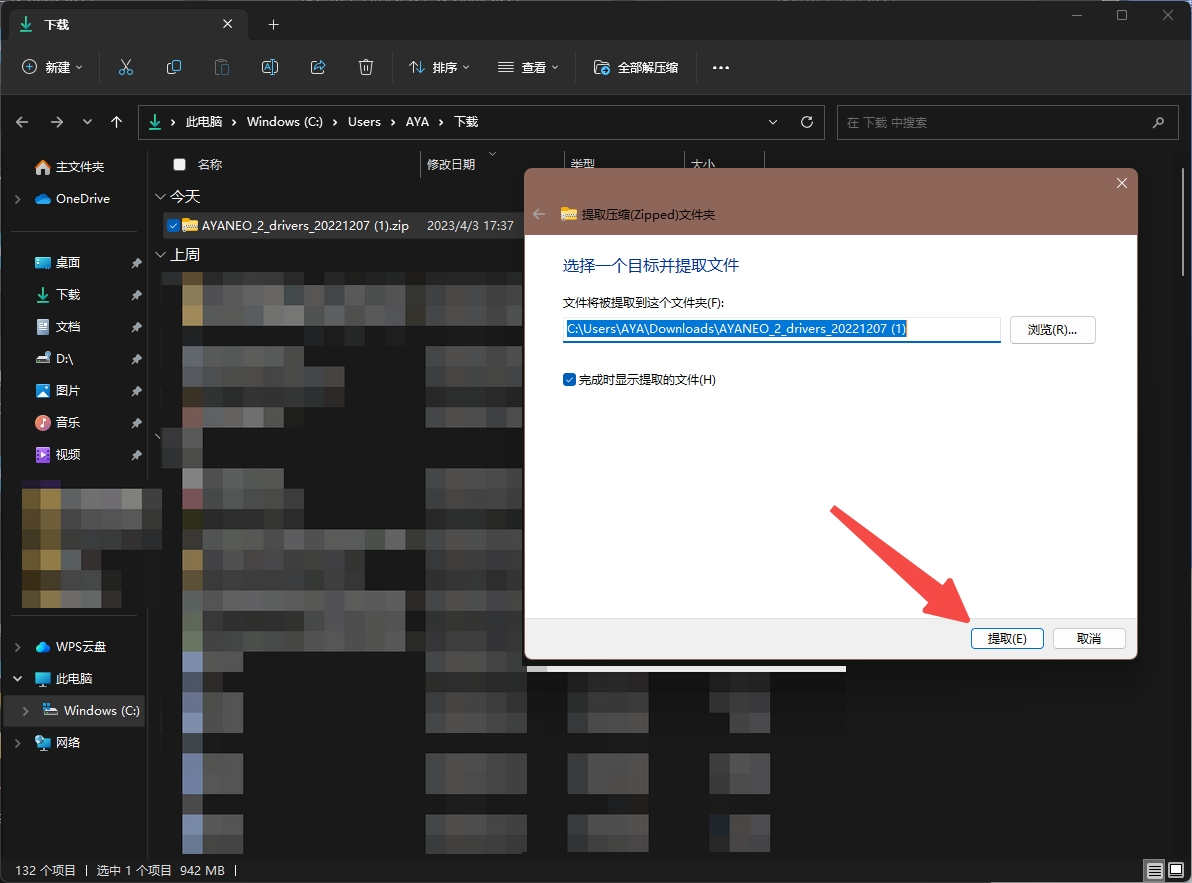
Task: Click the 提取(E) button
Action: click(x=1007, y=639)
